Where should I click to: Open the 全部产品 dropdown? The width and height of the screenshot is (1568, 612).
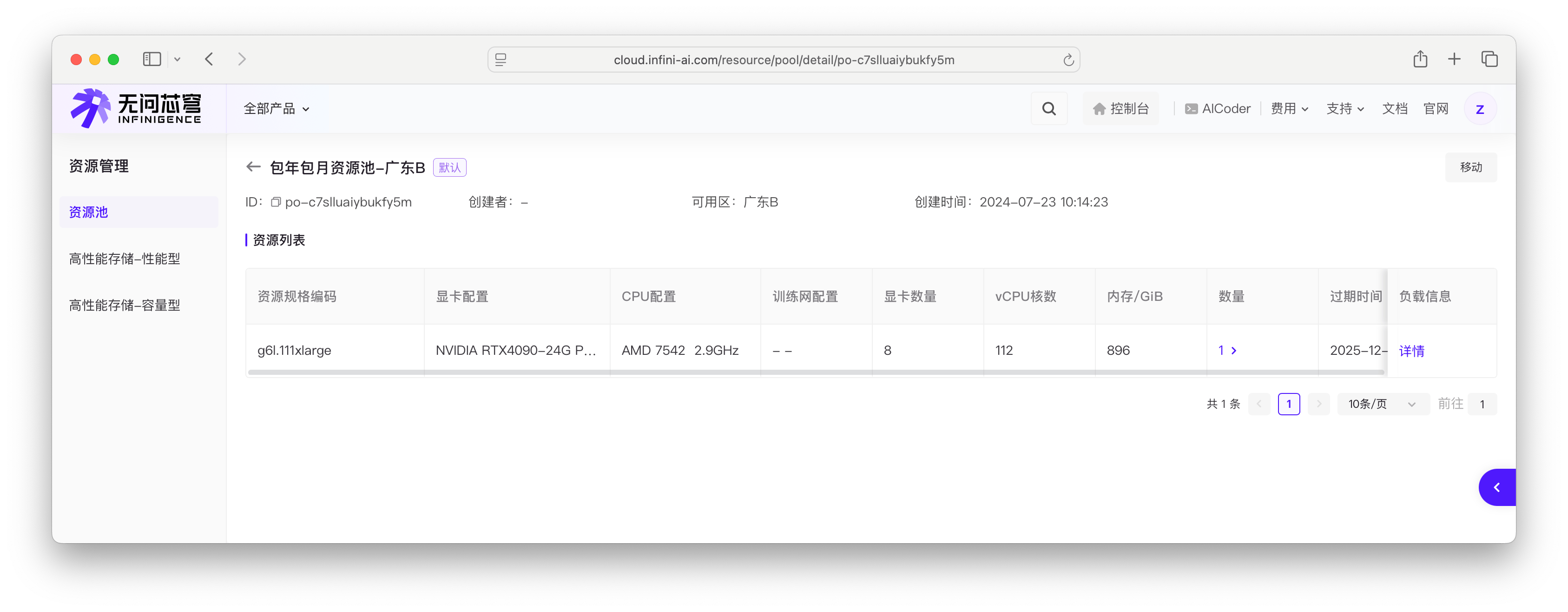pos(277,108)
